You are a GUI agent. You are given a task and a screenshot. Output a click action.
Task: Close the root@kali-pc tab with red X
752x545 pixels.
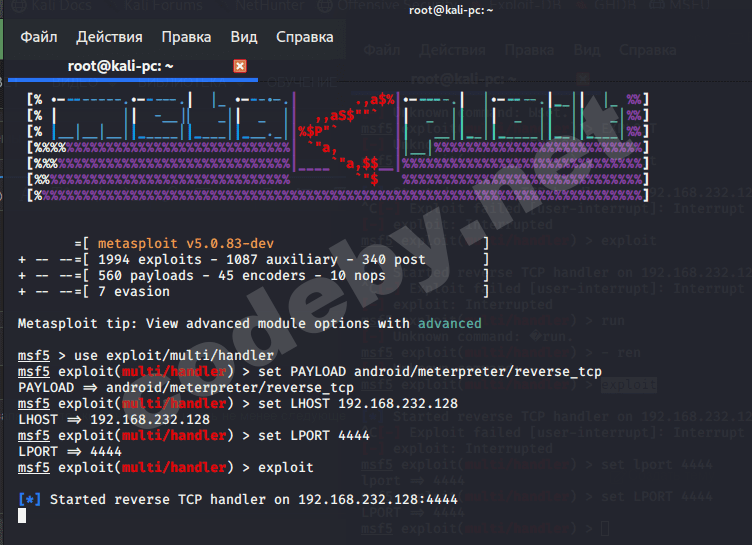(240, 66)
